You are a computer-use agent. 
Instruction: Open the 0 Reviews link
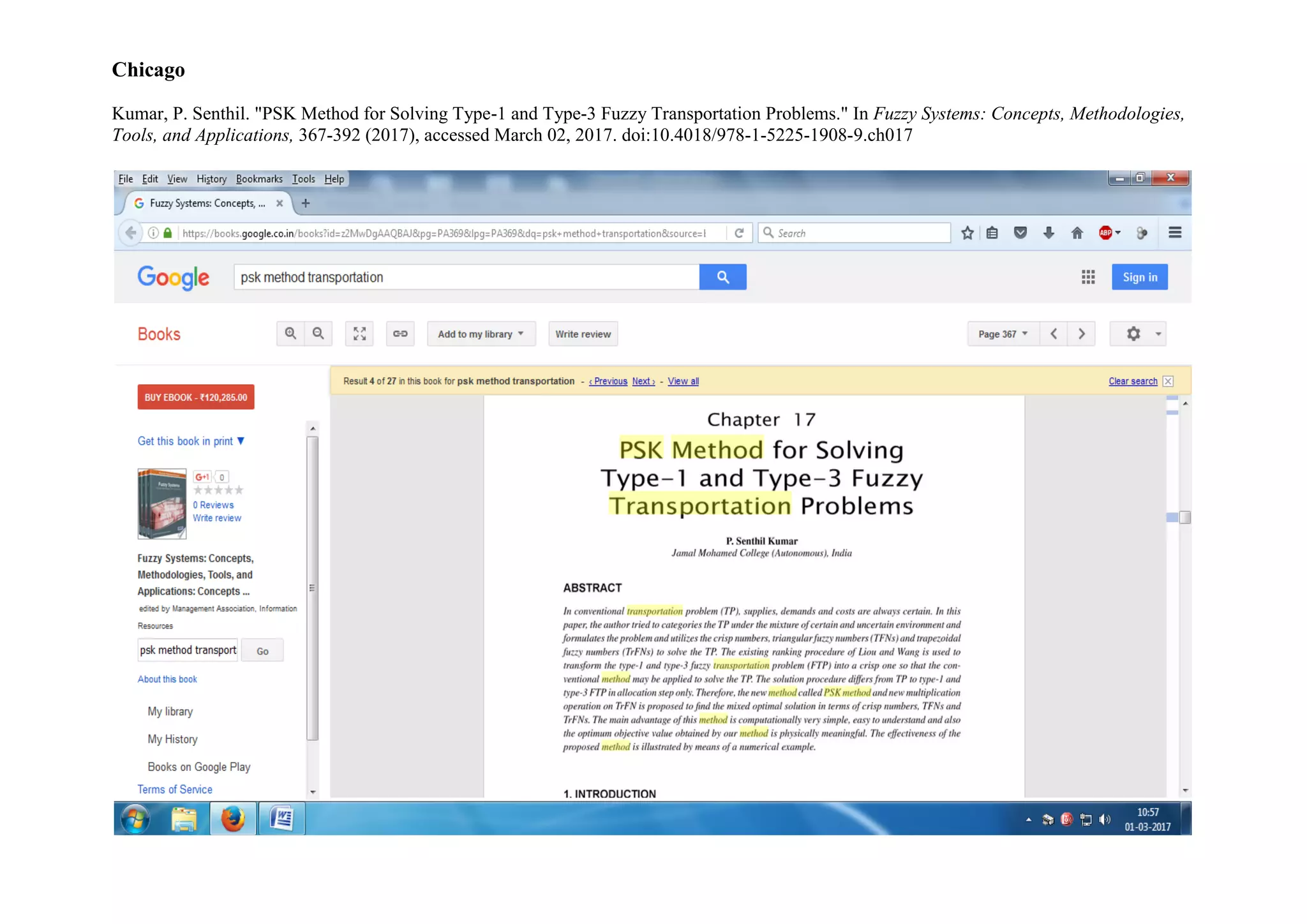213,505
